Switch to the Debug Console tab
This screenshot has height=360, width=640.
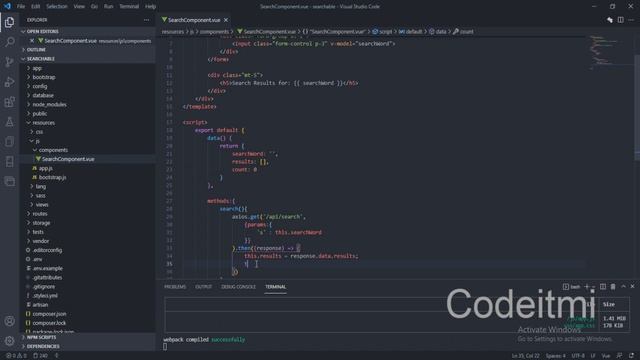[238, 287]
